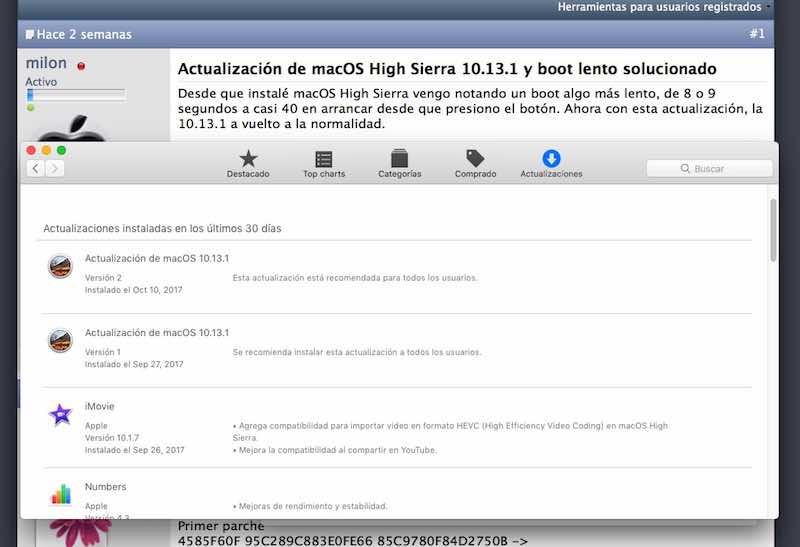This screenshot has height=547, width=800.
Task: Click the green fullscreen button of the App Store window
Action: [61, 150]
